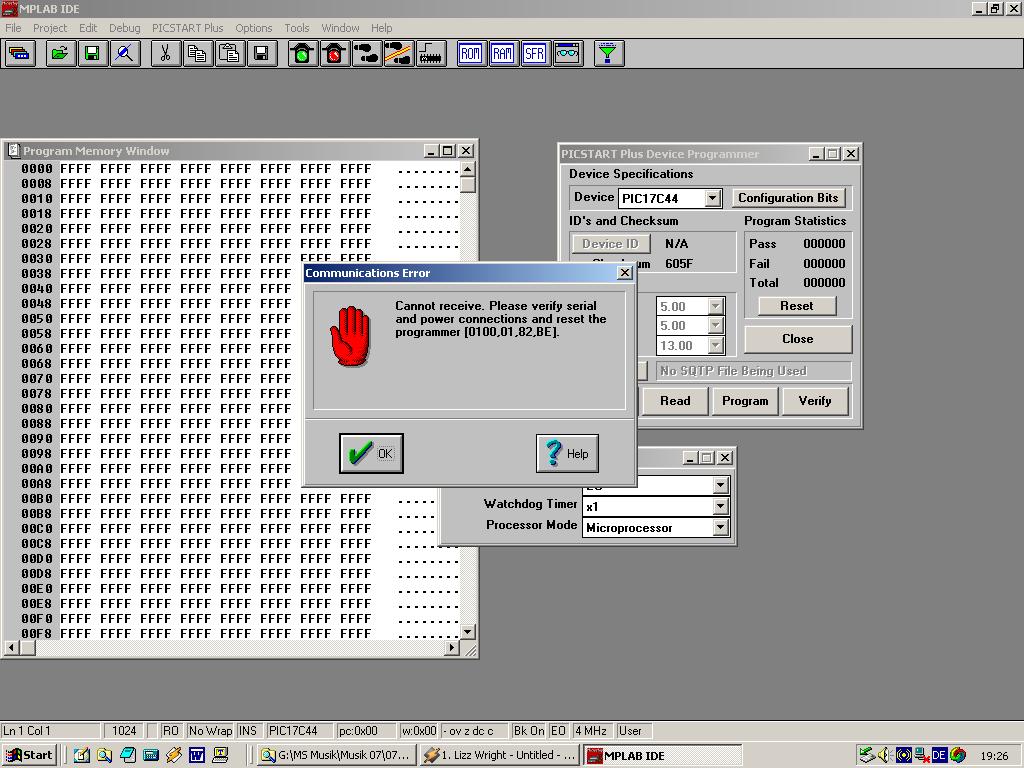Copy with the two-pages toolbar icon
This screenshot has height=768, width=1024.
(197, 54)
